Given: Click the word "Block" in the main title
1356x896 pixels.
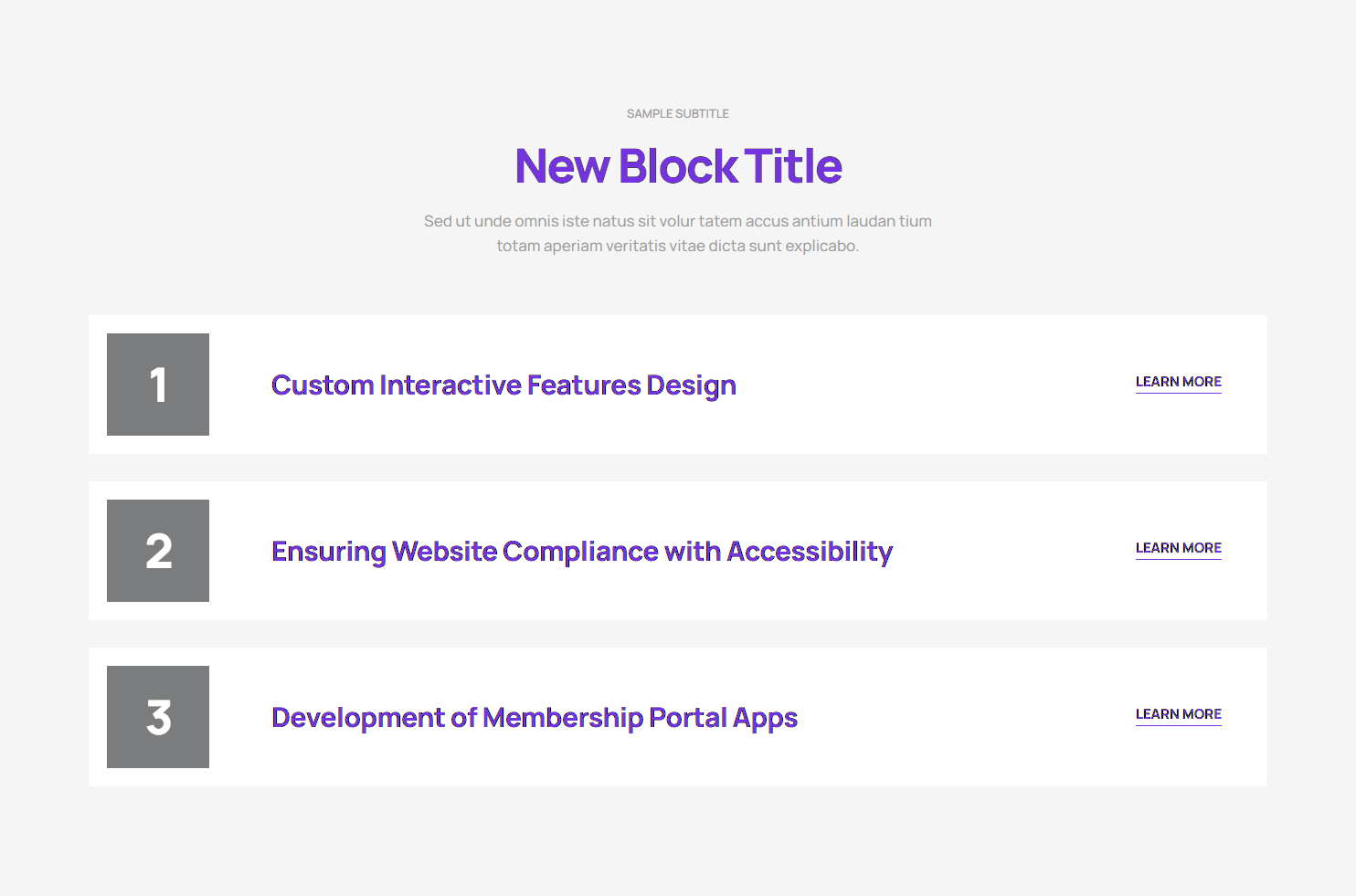Looking at the screenshot, I should [x=678, y=166].
